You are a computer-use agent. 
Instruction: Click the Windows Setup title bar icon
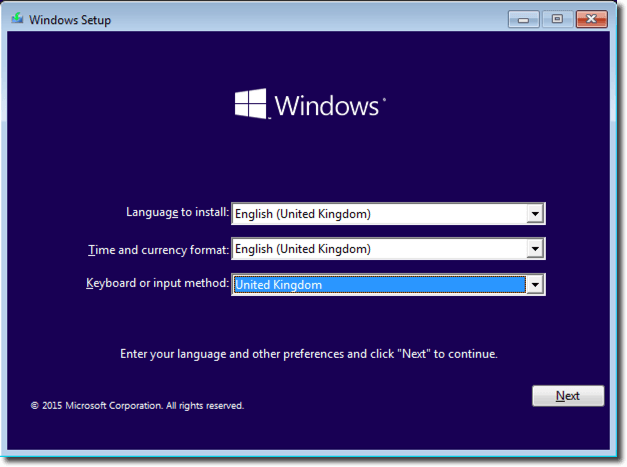click(17, 18)
